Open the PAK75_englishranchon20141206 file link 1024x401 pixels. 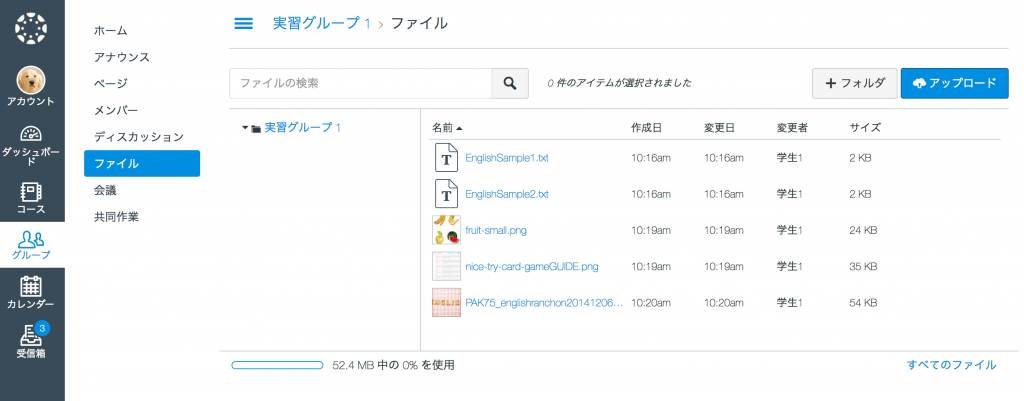(x=544, y=303)
